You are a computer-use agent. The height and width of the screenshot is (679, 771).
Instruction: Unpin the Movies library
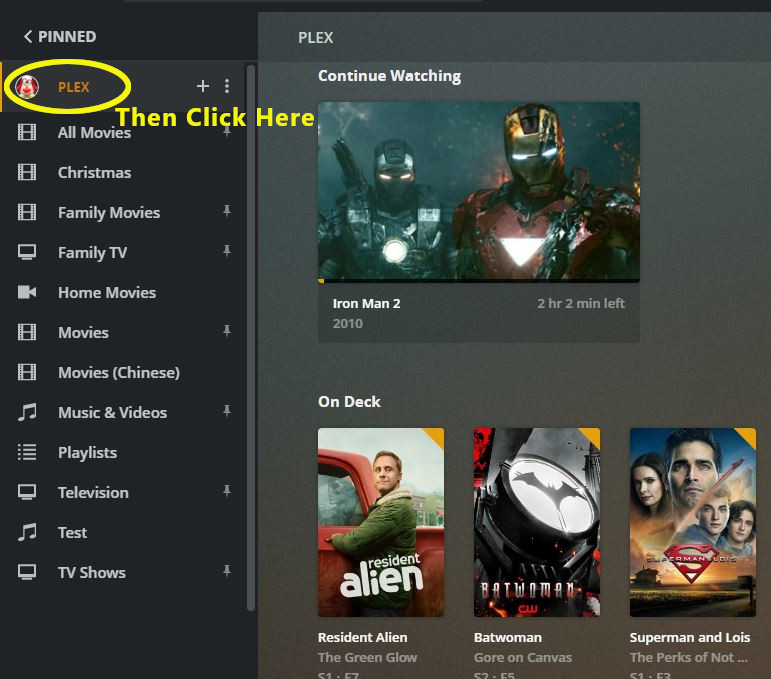[x=227, y=331]
